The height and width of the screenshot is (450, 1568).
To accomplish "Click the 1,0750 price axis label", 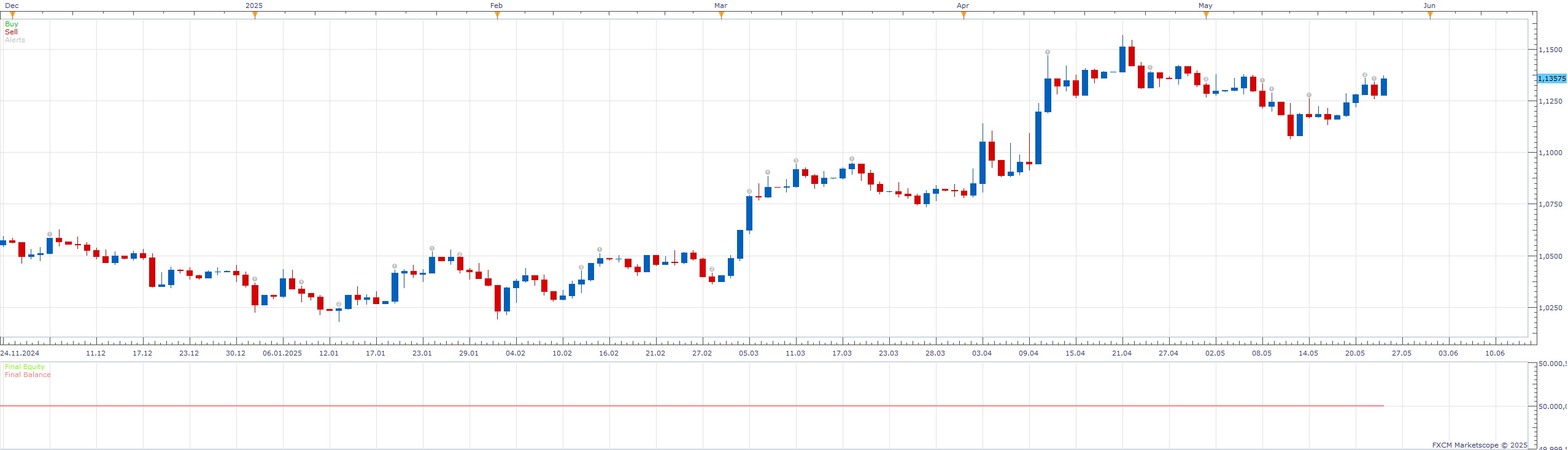I will pyautogui.click(x=1550, y=204).
